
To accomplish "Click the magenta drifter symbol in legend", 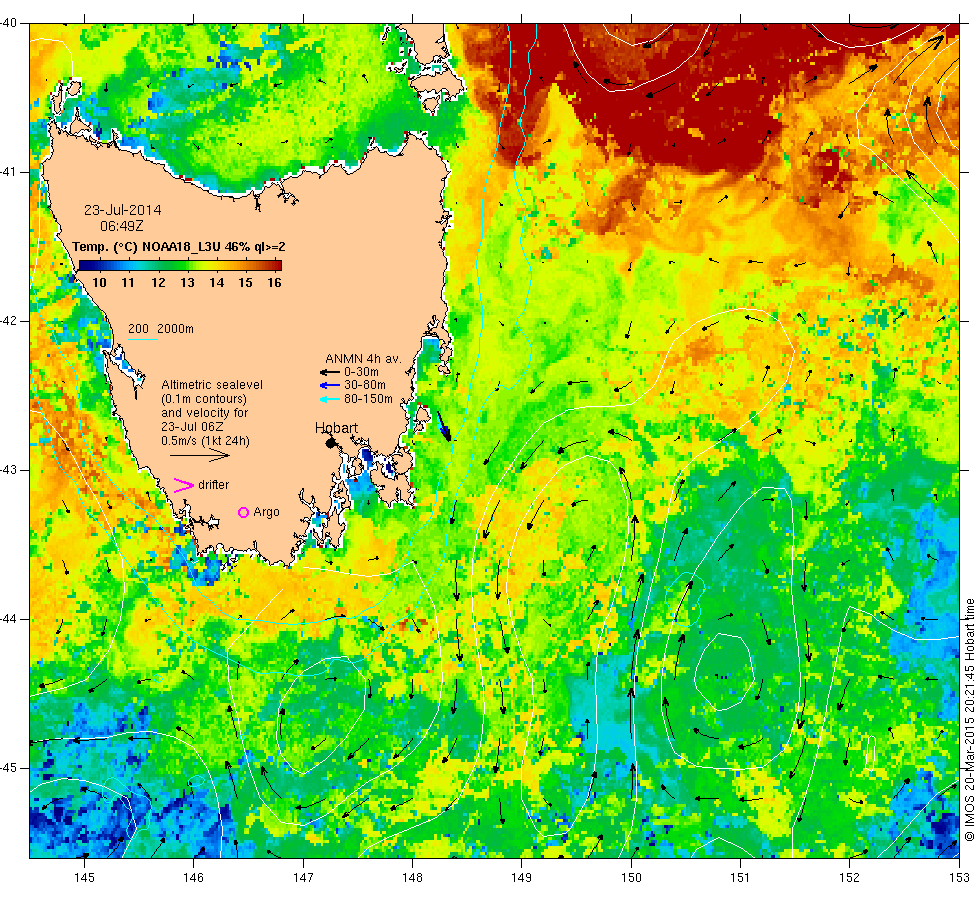I will coord(183,485).
